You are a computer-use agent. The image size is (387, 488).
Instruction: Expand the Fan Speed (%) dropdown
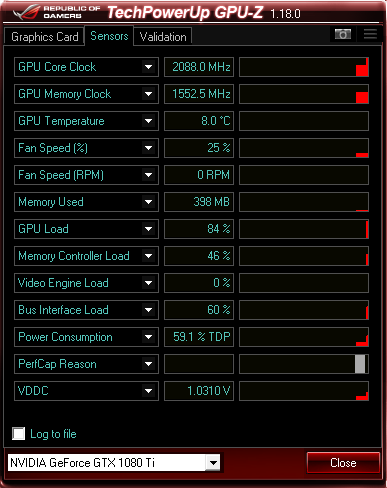[148, 148]
